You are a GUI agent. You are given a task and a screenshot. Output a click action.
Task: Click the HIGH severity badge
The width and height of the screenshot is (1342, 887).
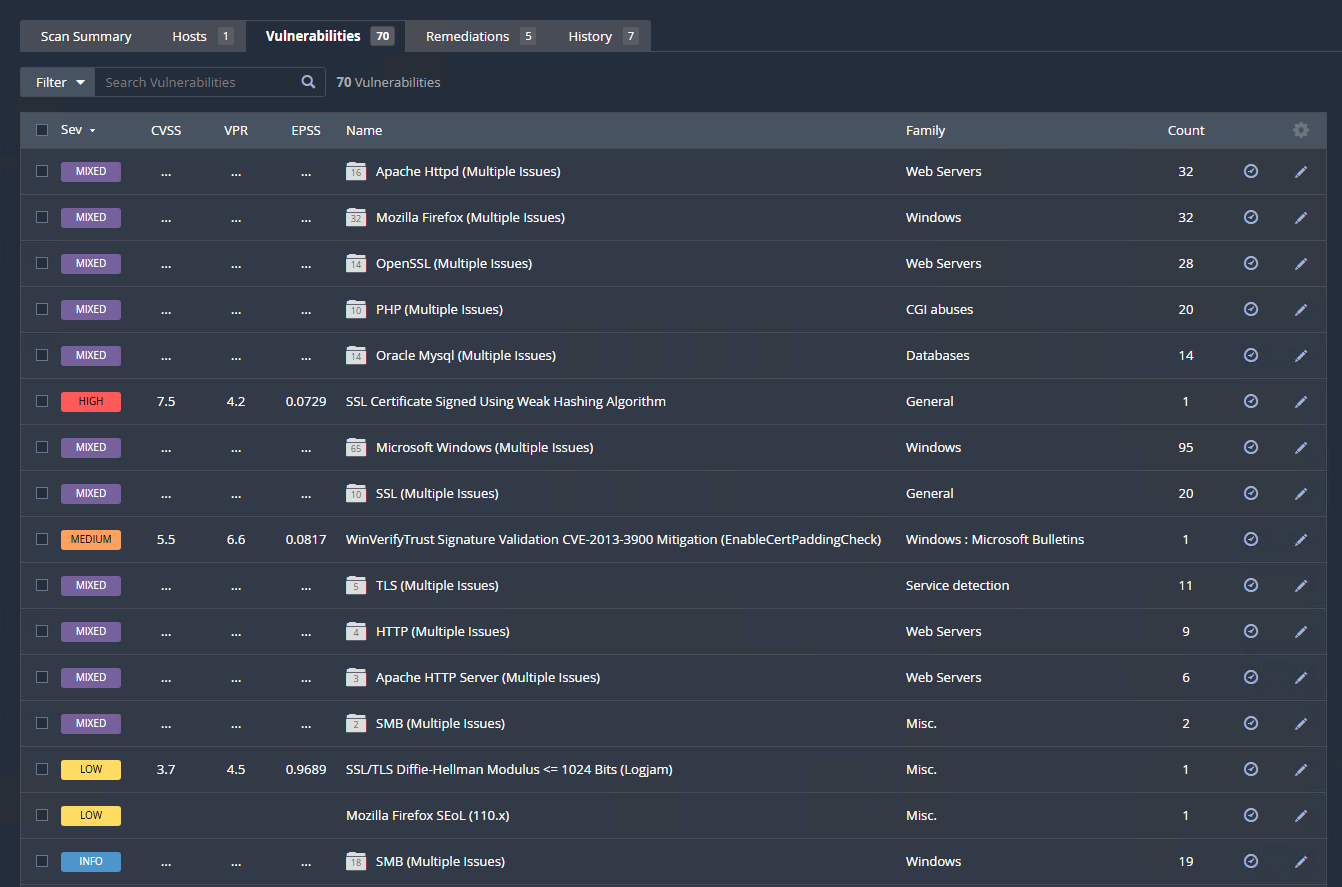[x=91, y=401]
